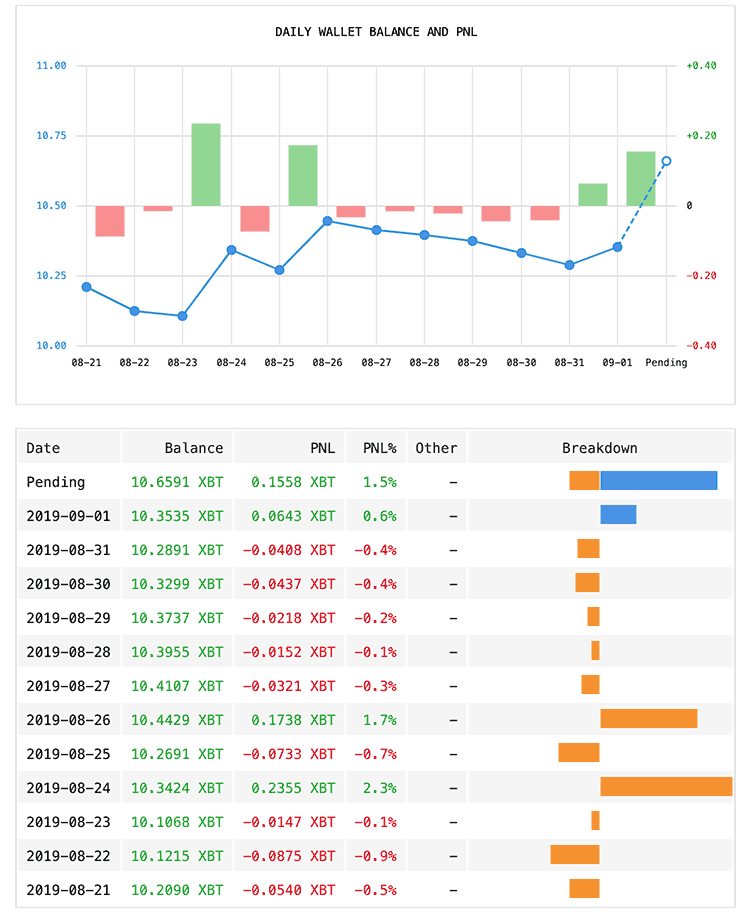
Task: Click the PNL% value -0.9%
Action: click(376, 856)
